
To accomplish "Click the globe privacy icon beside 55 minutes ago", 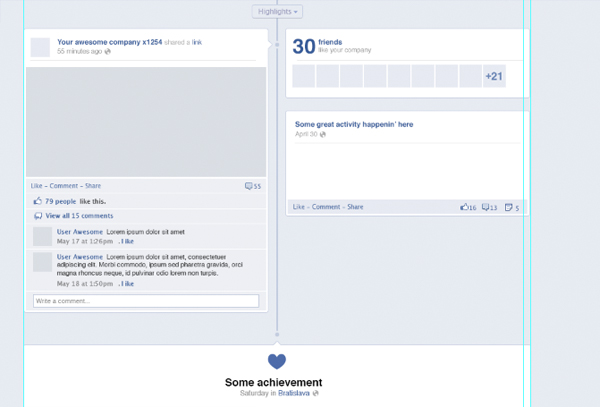I will pos(108,51).
